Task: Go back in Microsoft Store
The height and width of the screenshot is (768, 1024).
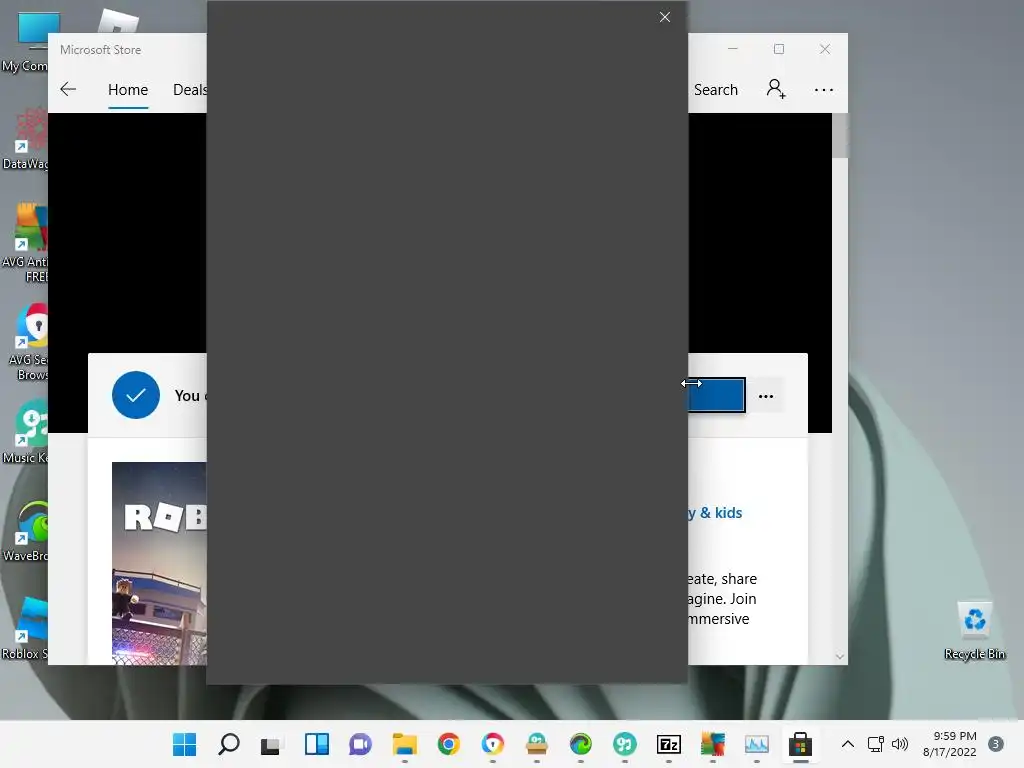Action: [x=68, y=89]
